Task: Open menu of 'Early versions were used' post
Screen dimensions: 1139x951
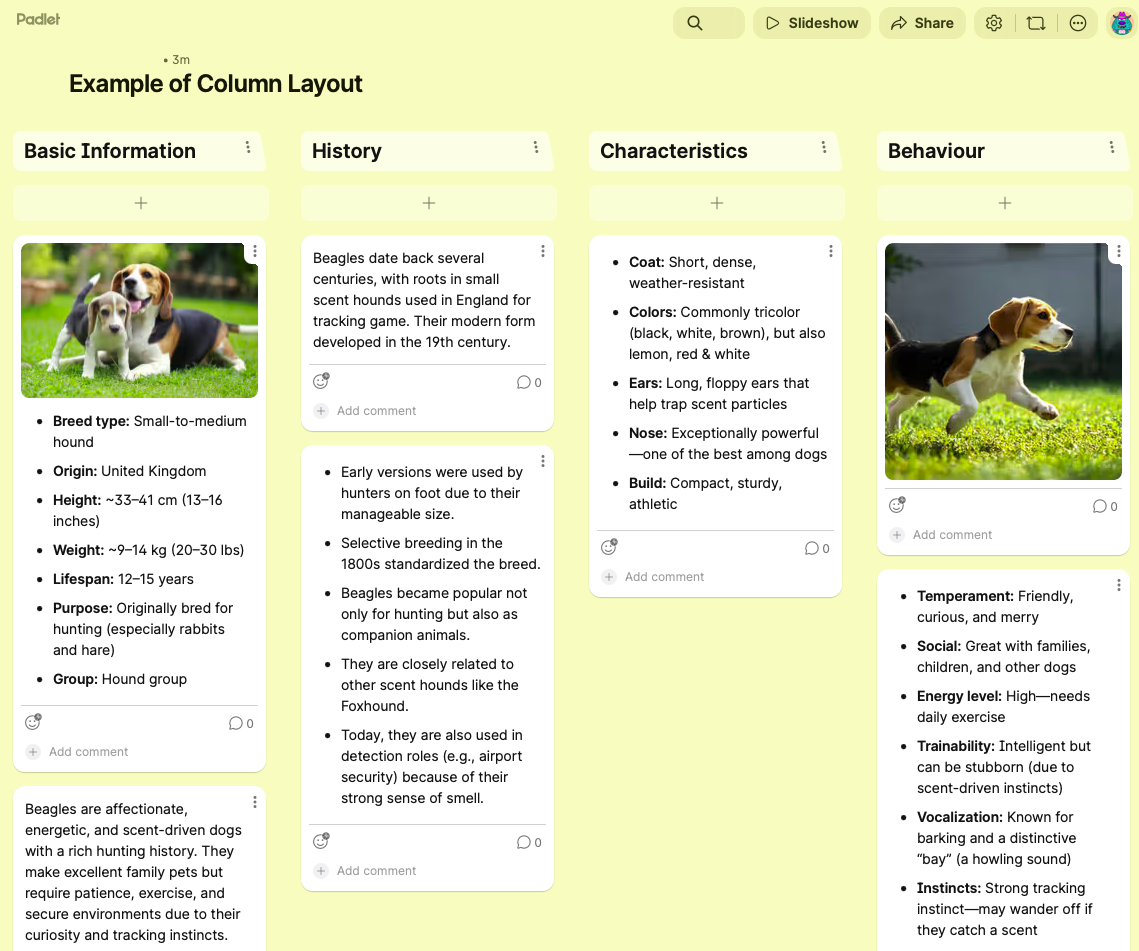Action: pyautogui.click(x=543, y=461)
